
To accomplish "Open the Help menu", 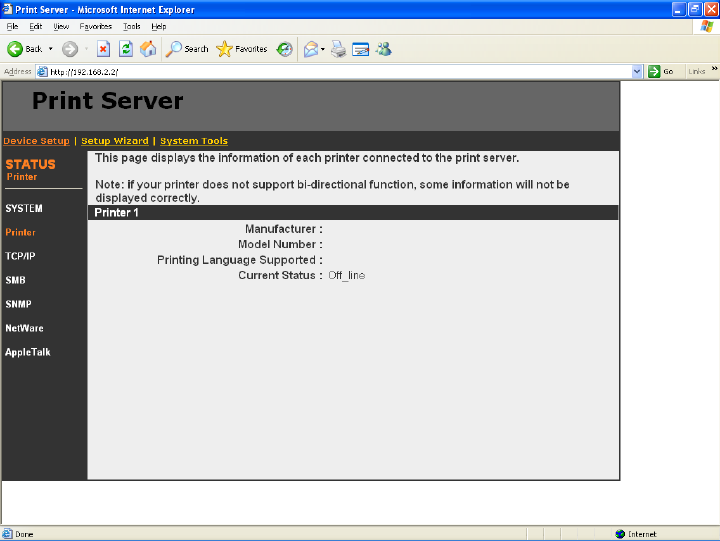I will coord(159,26).
